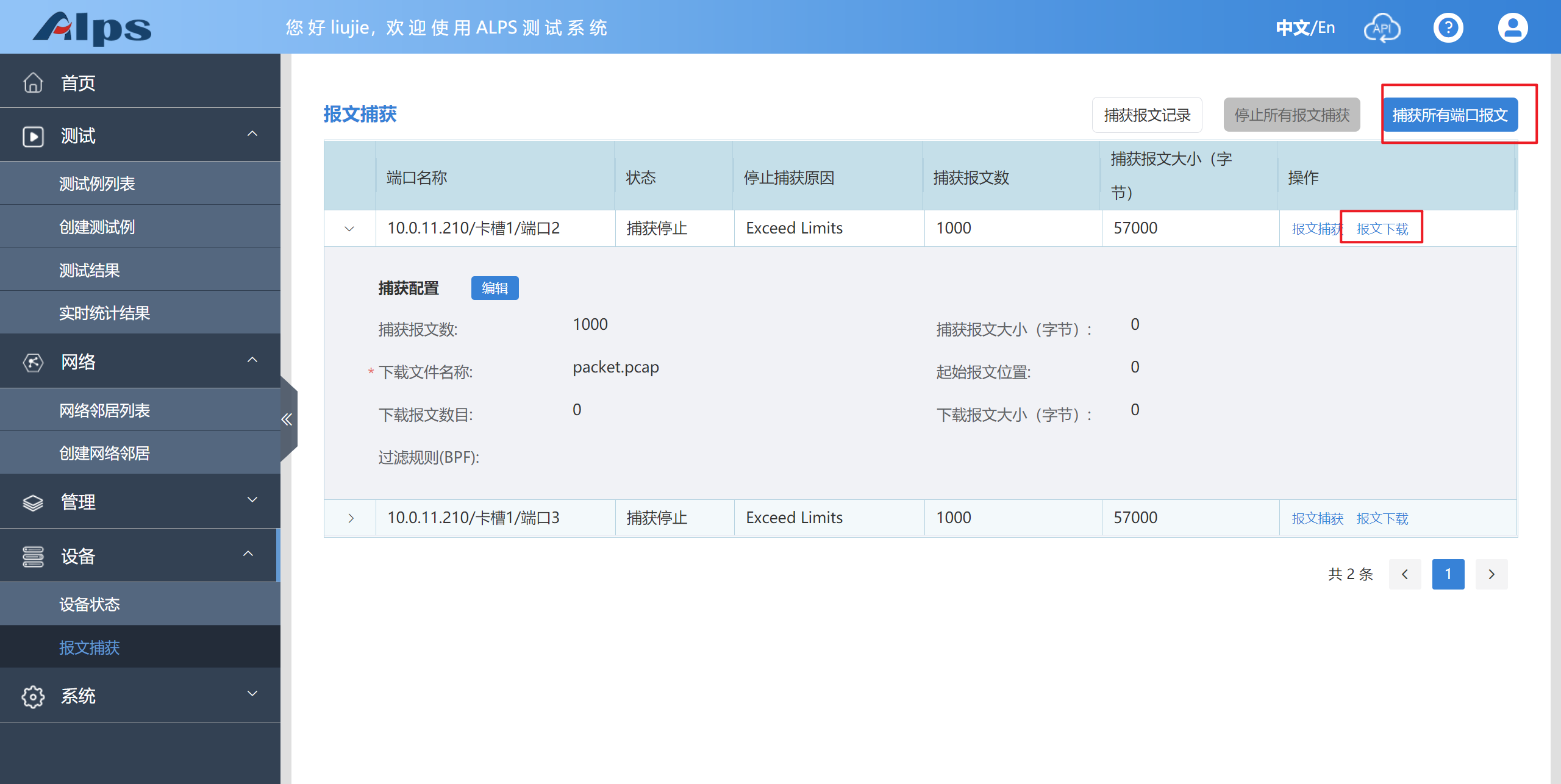Click the packet.pcap file name value
This screenshot has height=784, width=1561.
(x=616, y=368)
